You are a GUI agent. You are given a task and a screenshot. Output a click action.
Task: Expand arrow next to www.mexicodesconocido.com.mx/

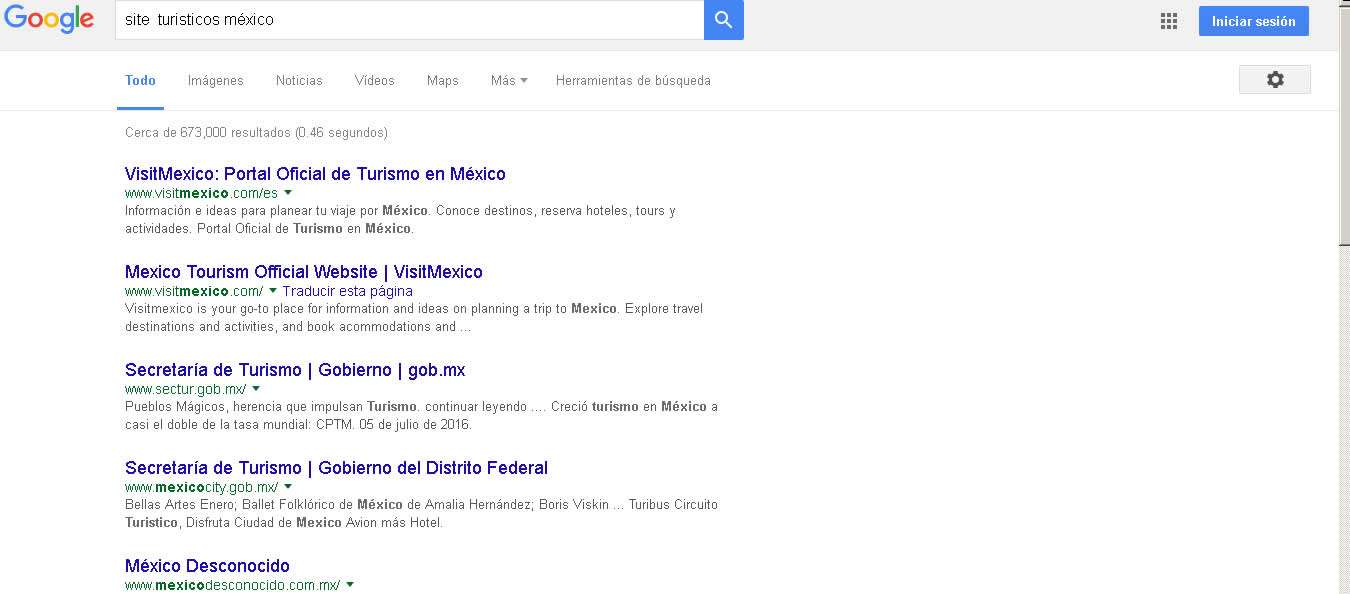pyautogui.click(x=350, y=585)
